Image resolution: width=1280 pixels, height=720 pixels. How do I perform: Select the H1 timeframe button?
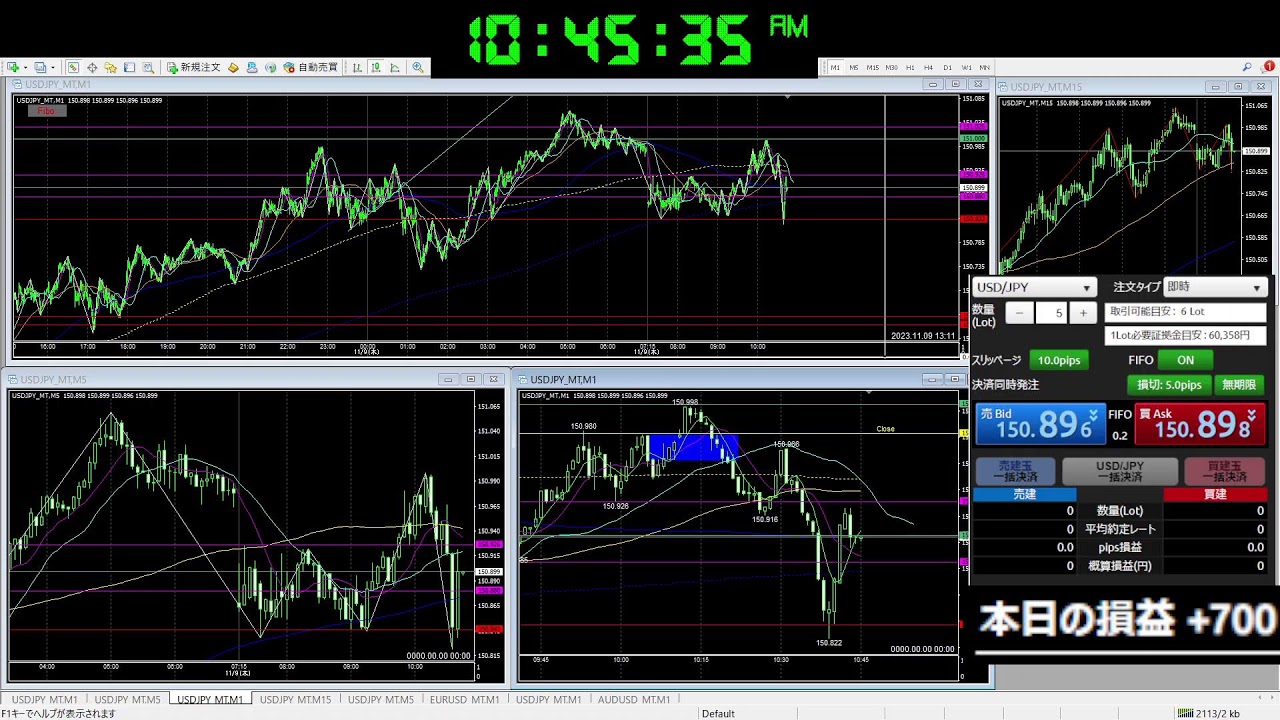910,67
